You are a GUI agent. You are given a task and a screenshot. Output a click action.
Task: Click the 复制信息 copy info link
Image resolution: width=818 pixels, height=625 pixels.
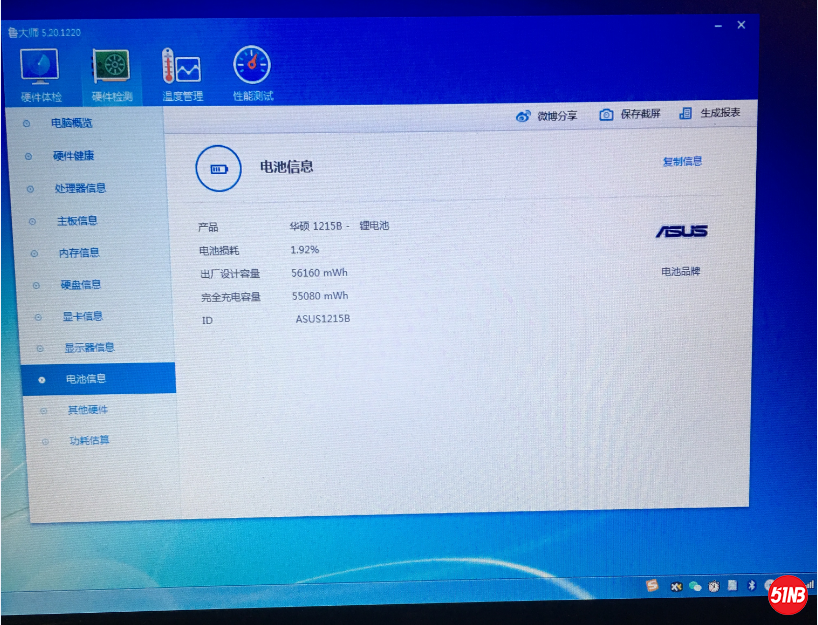[x=682, y=161]
